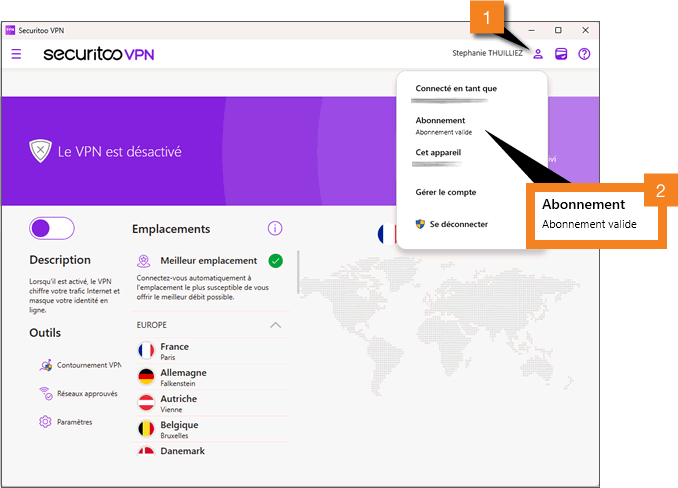Click the France flag icon in list
The width and height of the screenshot is (678, 488).
point(146,351)
